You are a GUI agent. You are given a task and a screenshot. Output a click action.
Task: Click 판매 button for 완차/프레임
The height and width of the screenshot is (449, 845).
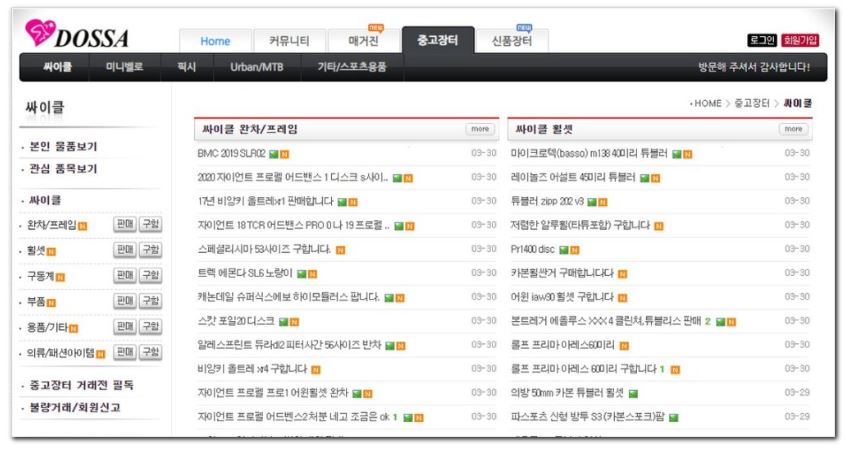[125, 224]
